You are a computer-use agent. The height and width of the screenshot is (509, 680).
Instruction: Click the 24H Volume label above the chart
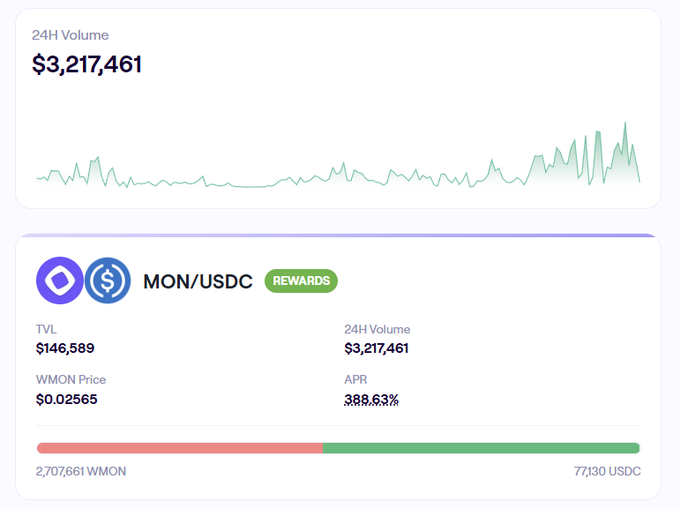click(70, 35)
